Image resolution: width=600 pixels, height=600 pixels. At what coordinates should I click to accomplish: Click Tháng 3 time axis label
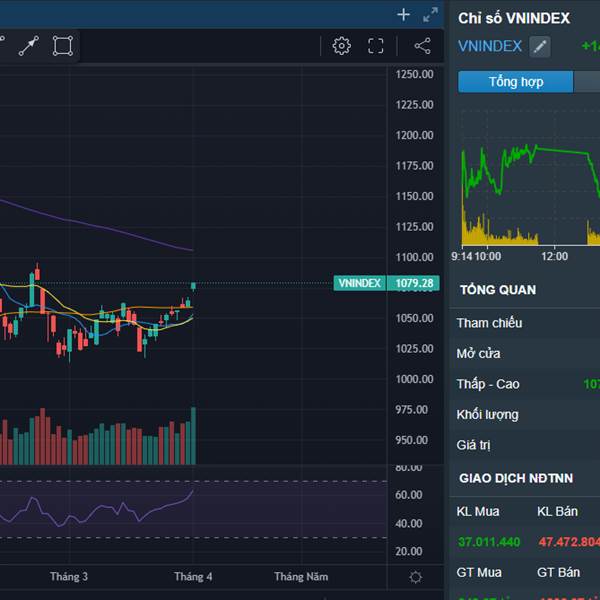(69, 577)
